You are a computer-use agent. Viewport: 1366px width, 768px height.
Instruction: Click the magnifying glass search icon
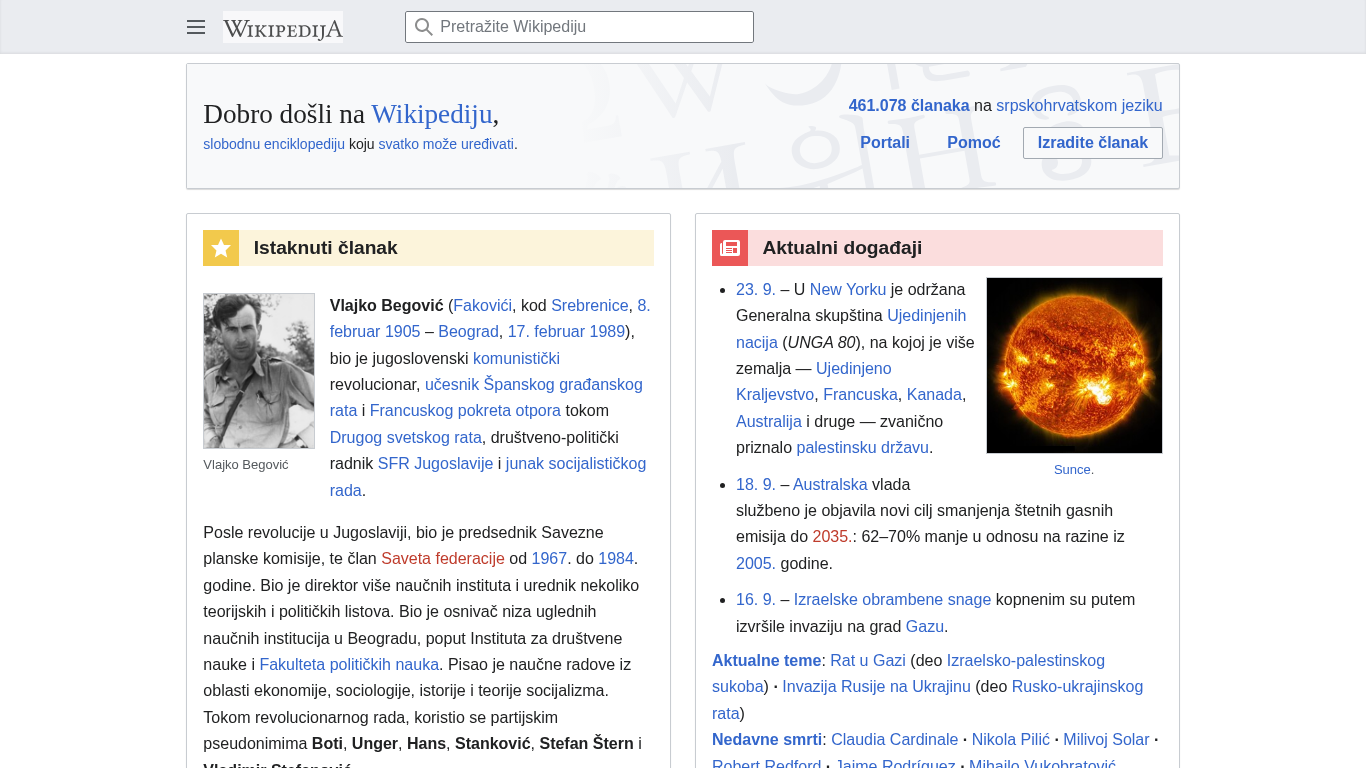pos(424,27)
